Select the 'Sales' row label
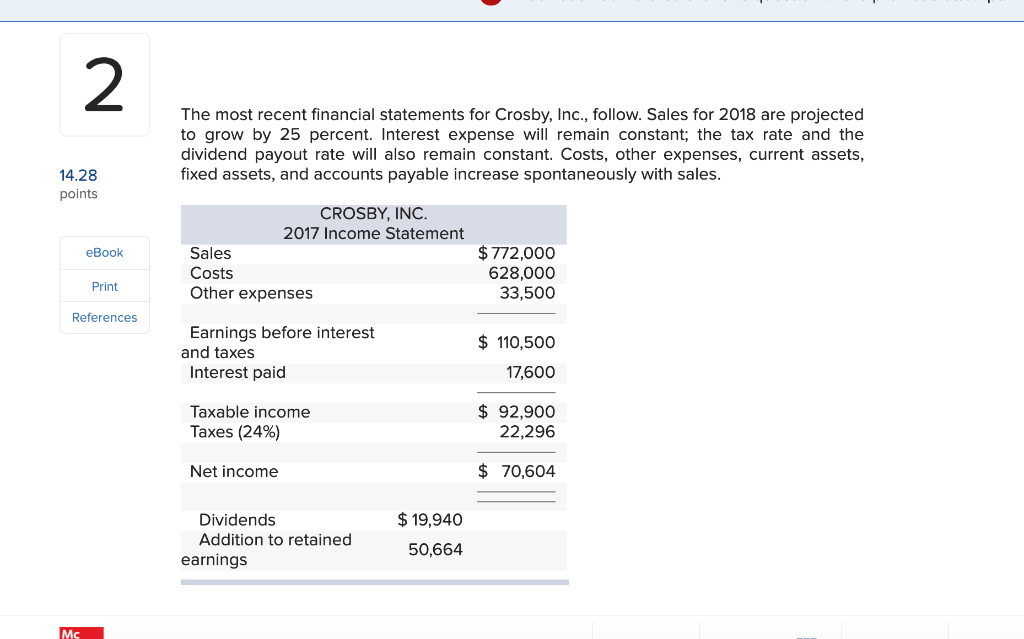The image size is (1024, 639). click(x=210, y=253)
